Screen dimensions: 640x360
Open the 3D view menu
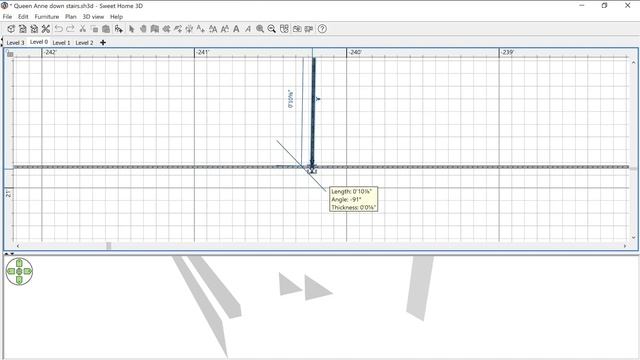[93, 17]
